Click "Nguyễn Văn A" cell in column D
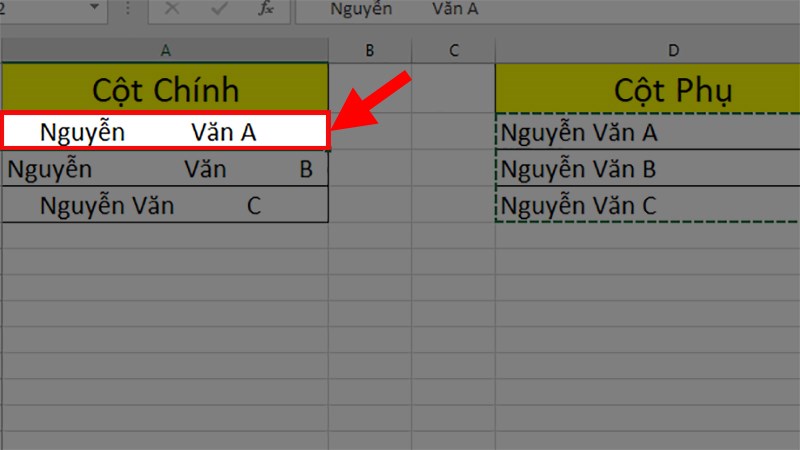800x450 pixels. pyautogui.click(x=647, y=132)
